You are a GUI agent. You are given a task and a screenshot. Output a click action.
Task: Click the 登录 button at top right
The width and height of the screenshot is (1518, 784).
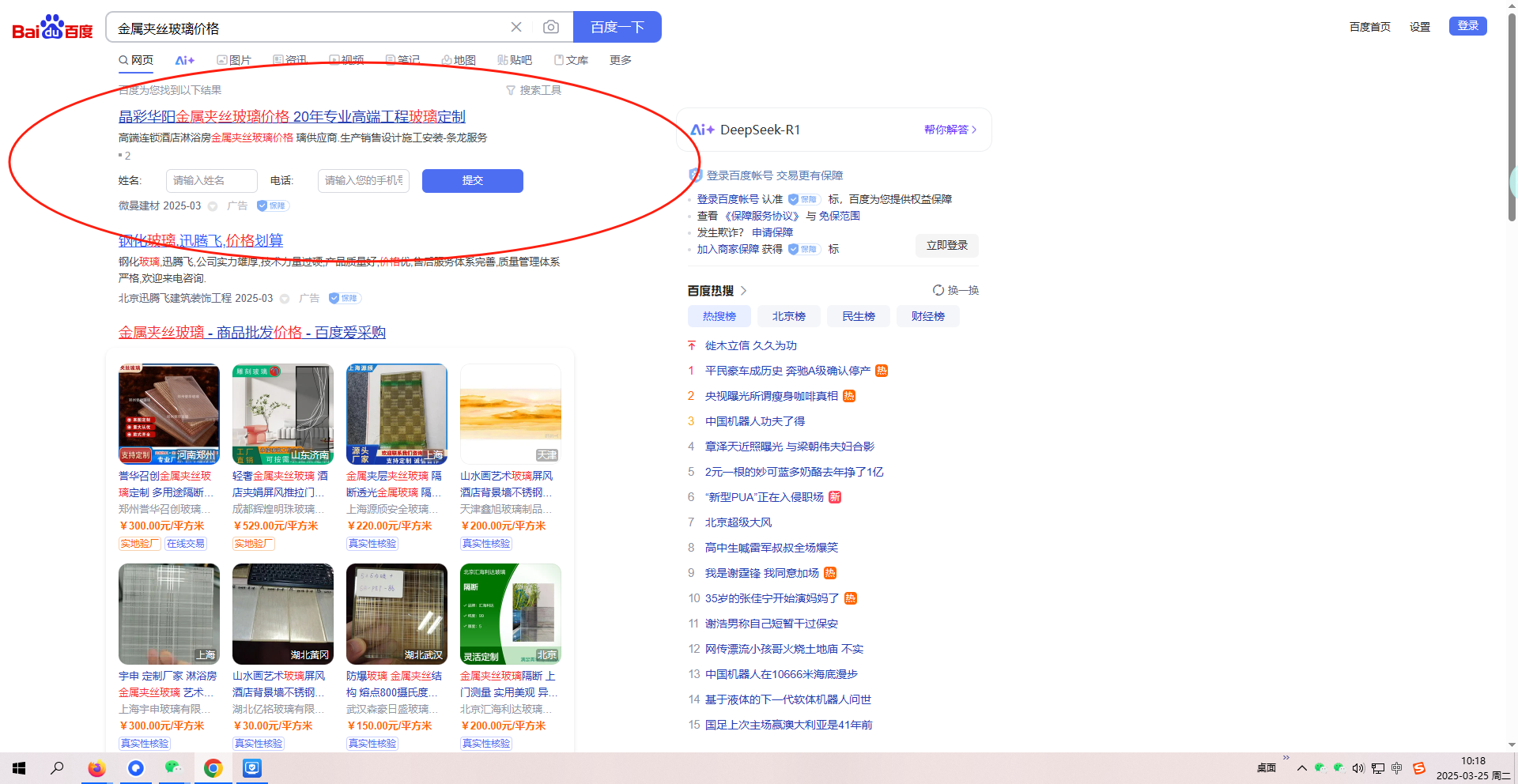[1468, 26]
